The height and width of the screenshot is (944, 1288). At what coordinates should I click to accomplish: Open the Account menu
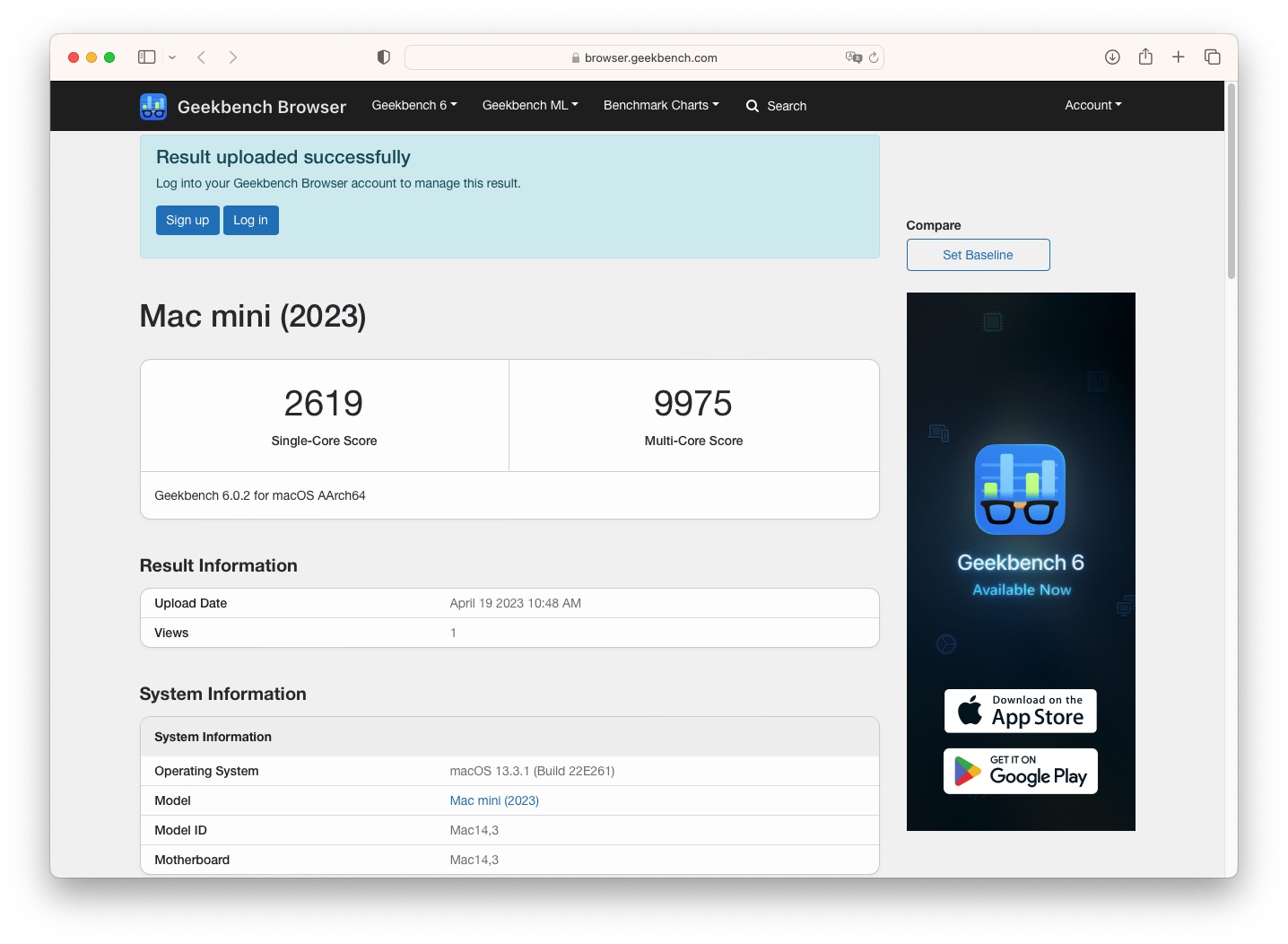pyautogui.click(x=1093, y=105)
